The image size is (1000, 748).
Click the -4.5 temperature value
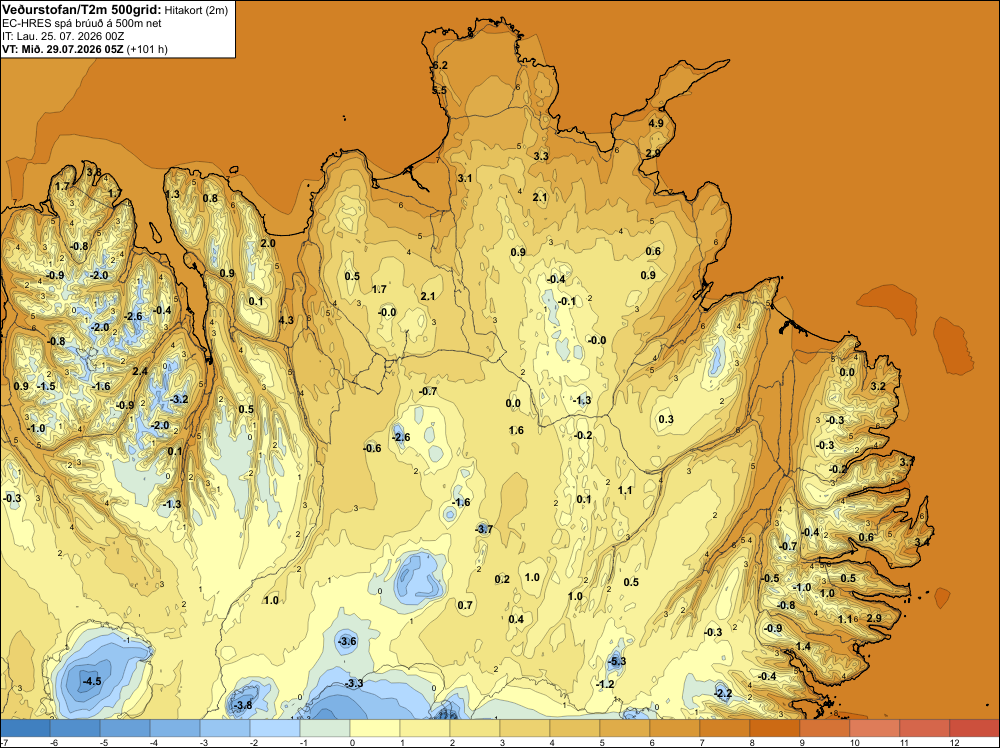[x=92, y=682]
